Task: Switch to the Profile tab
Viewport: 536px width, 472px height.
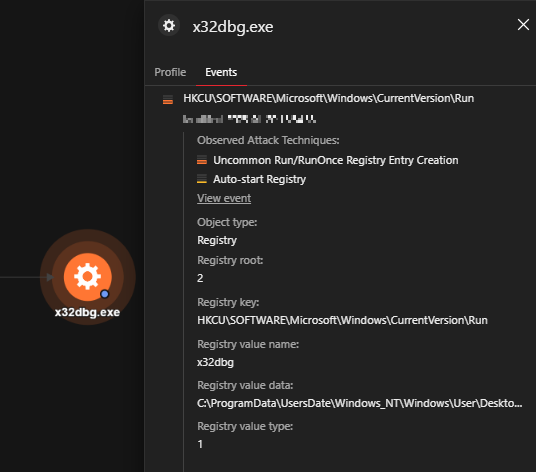Action: tap(170, 72)
